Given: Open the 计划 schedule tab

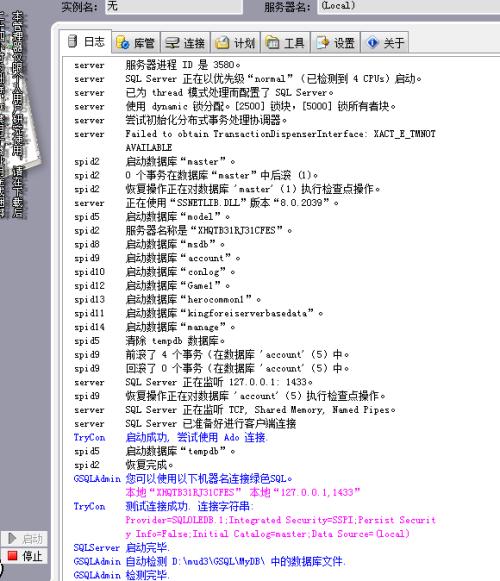Looking at the screenshot, I should [x=235, y=43].
